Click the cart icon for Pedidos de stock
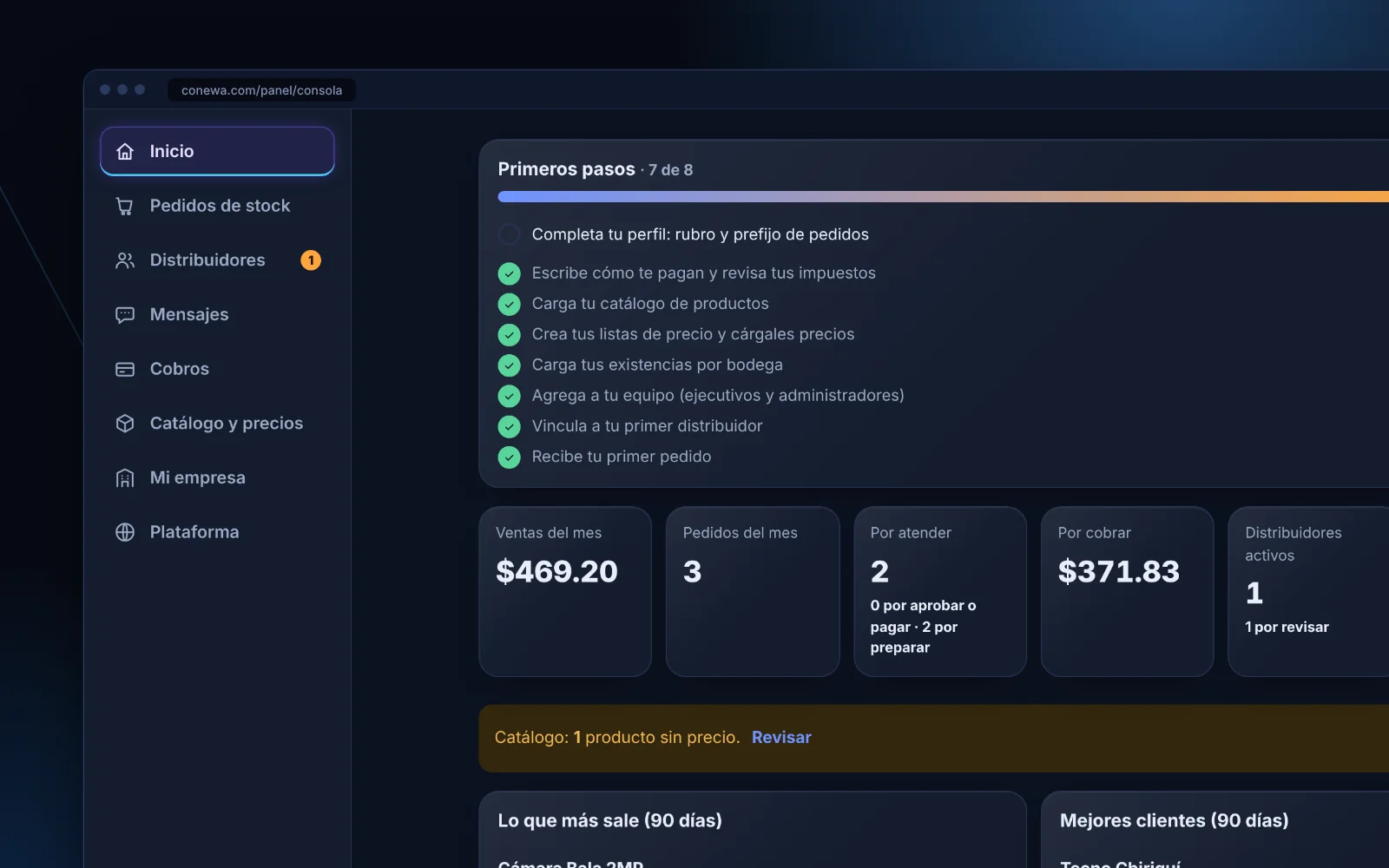 (x=125, y=206)
